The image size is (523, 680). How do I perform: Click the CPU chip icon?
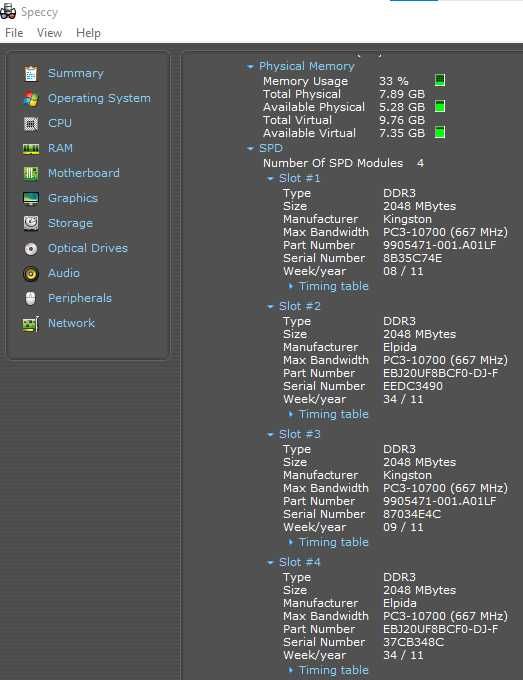pos(31,124)
